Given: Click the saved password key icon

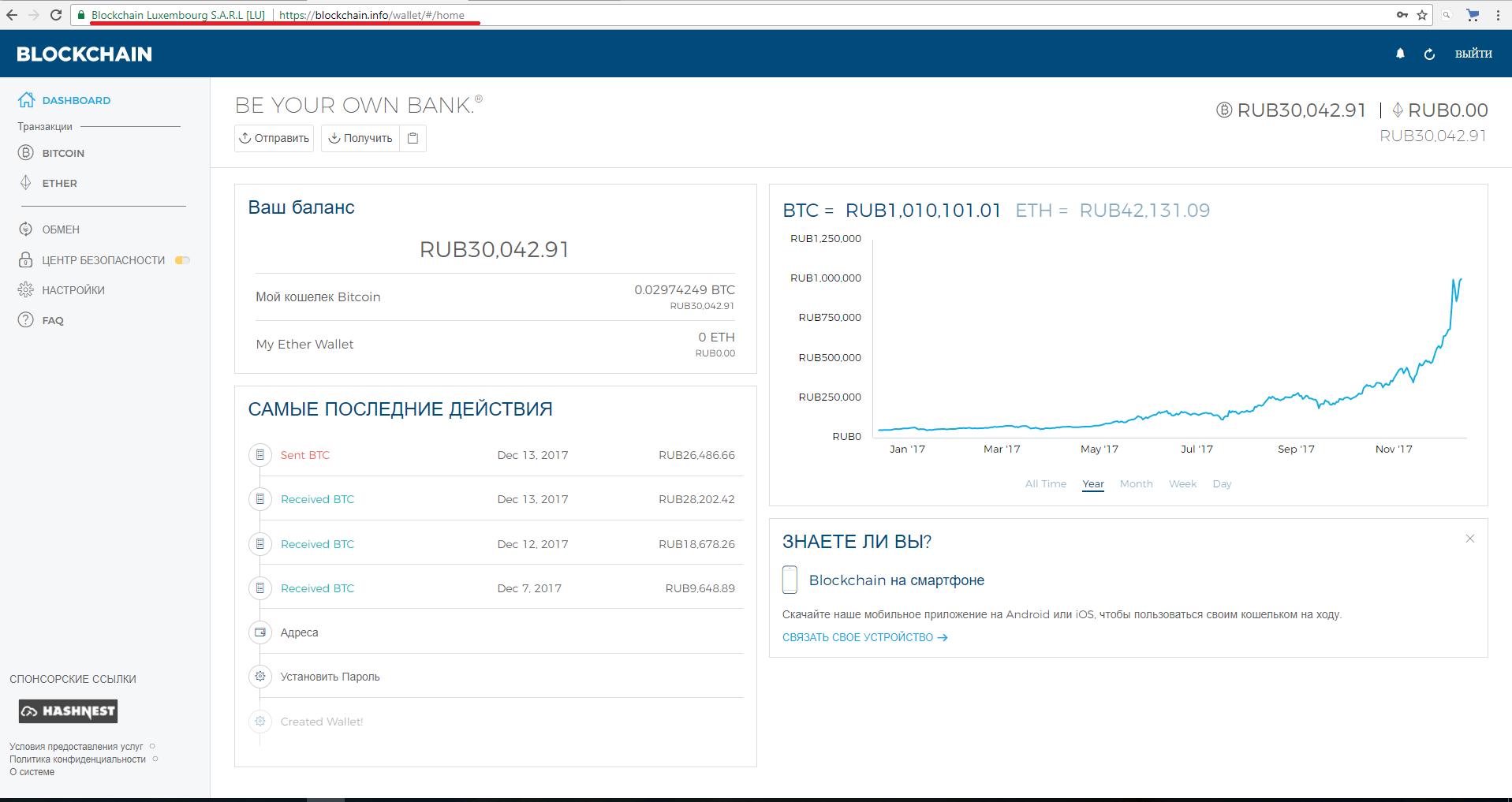Looking at the screenshot, I should tap(1402, 15).
